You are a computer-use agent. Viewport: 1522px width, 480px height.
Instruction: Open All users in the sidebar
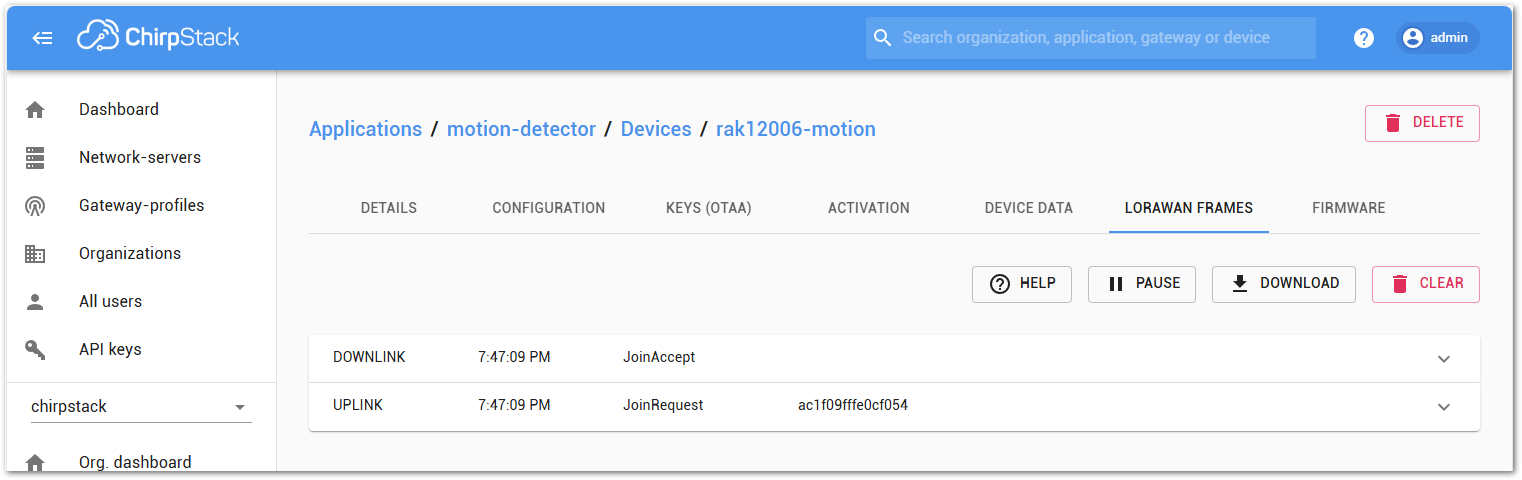110,302
